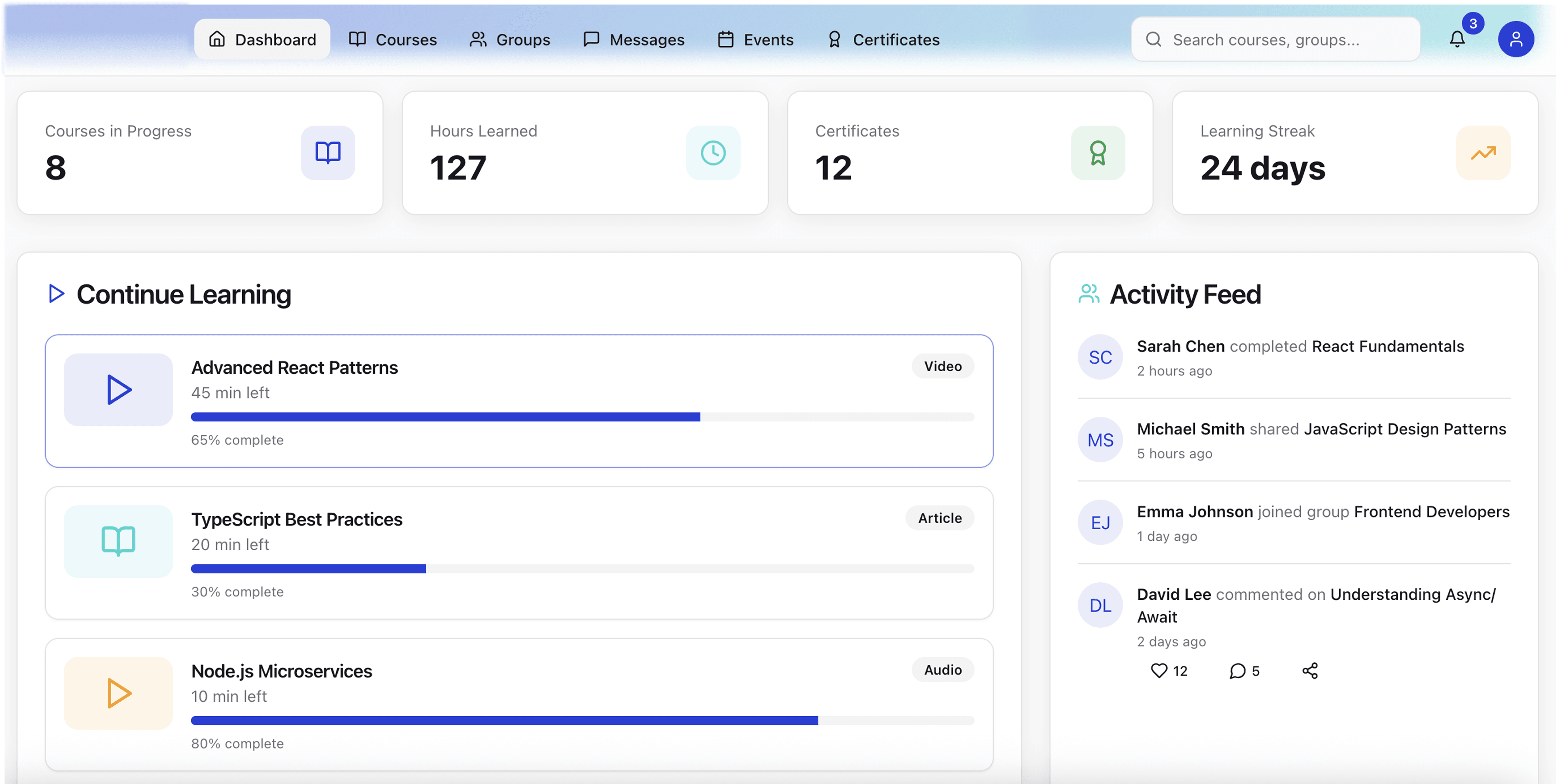Play the Advanced React Patterns video

click(118, 389)
